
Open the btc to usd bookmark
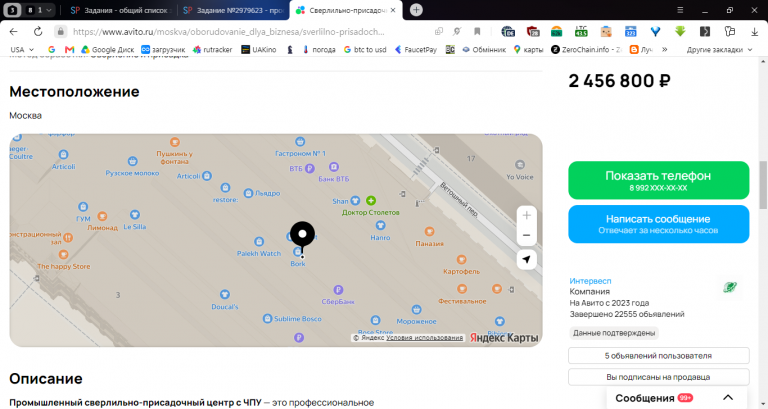pyautogui.click(x=365, y=49)
